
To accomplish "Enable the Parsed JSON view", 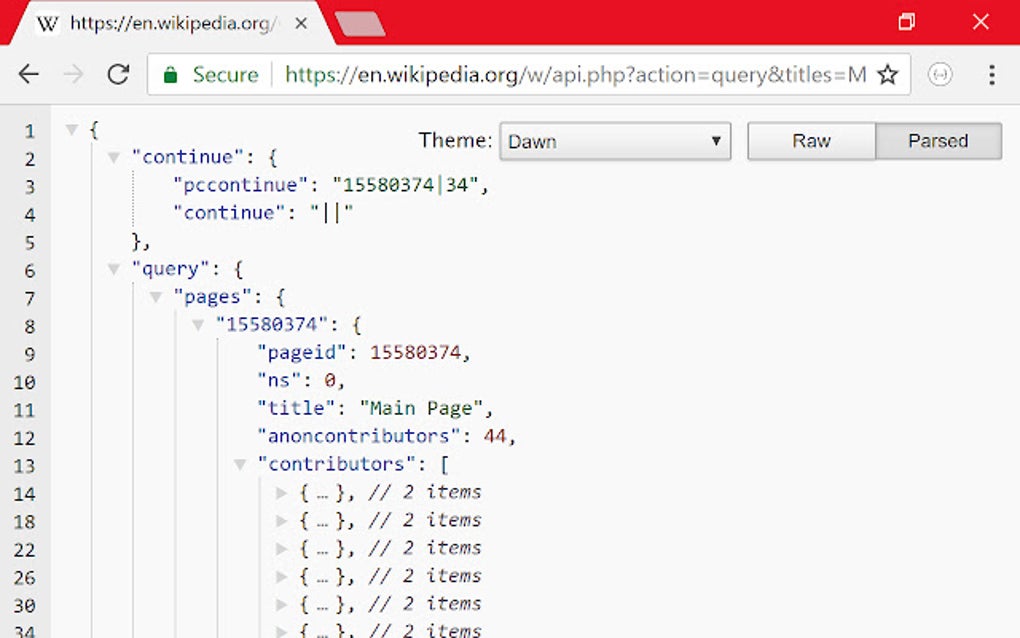I will pyautogui.click(x=938, y=141).
